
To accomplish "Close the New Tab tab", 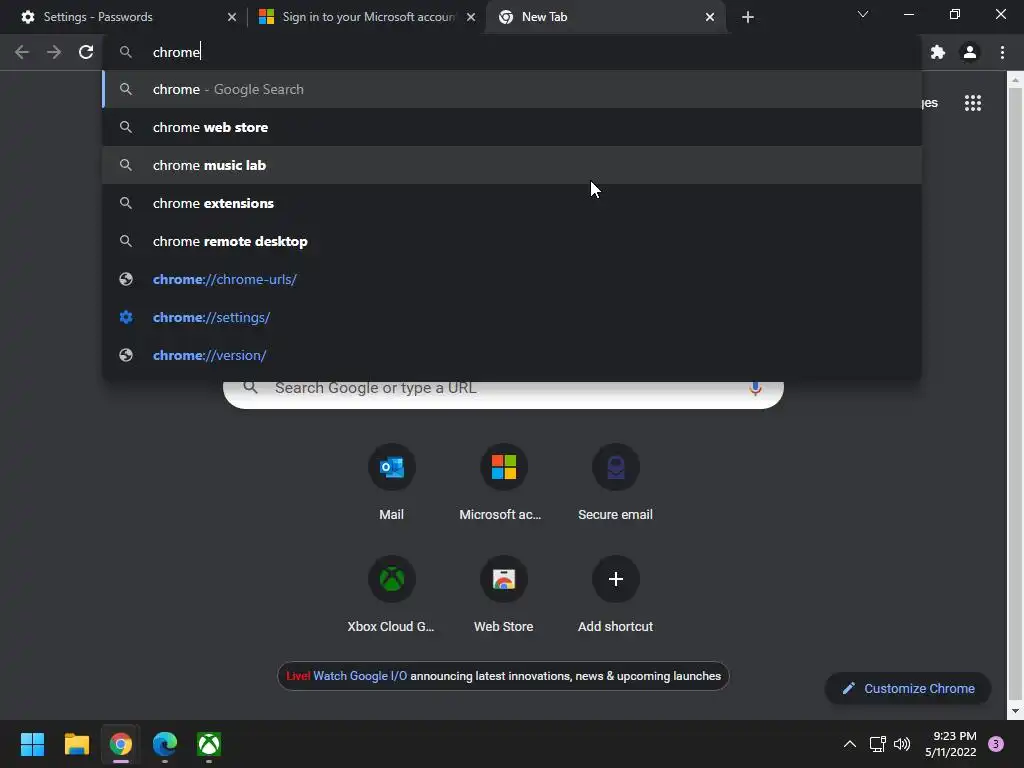I will [x=710, y=17].
